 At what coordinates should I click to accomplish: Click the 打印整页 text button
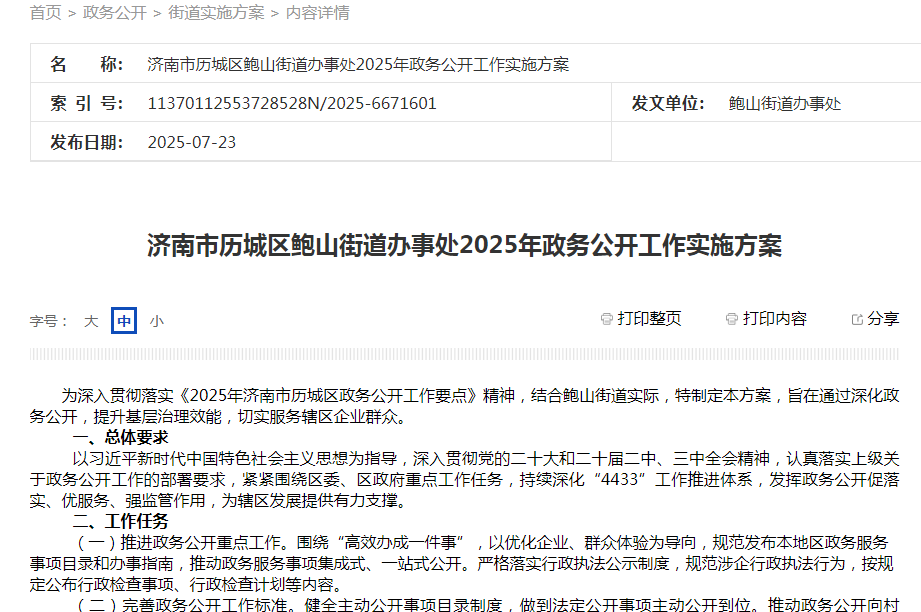click(649, 319)
